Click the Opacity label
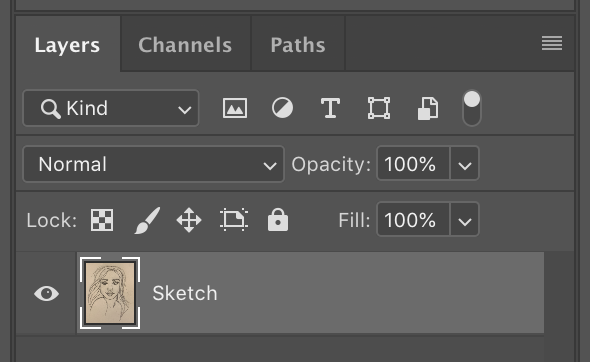590x362 pixels. point(331,164)
